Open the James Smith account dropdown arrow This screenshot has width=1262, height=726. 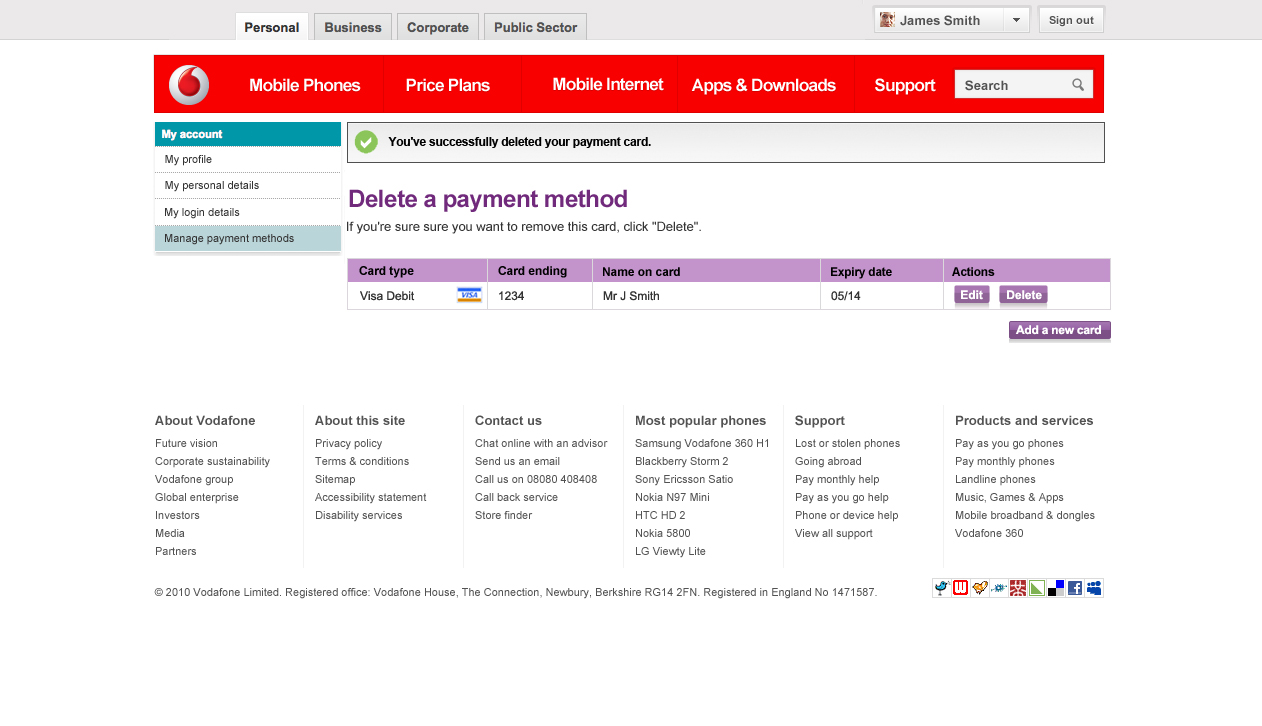pos(1016,20)
